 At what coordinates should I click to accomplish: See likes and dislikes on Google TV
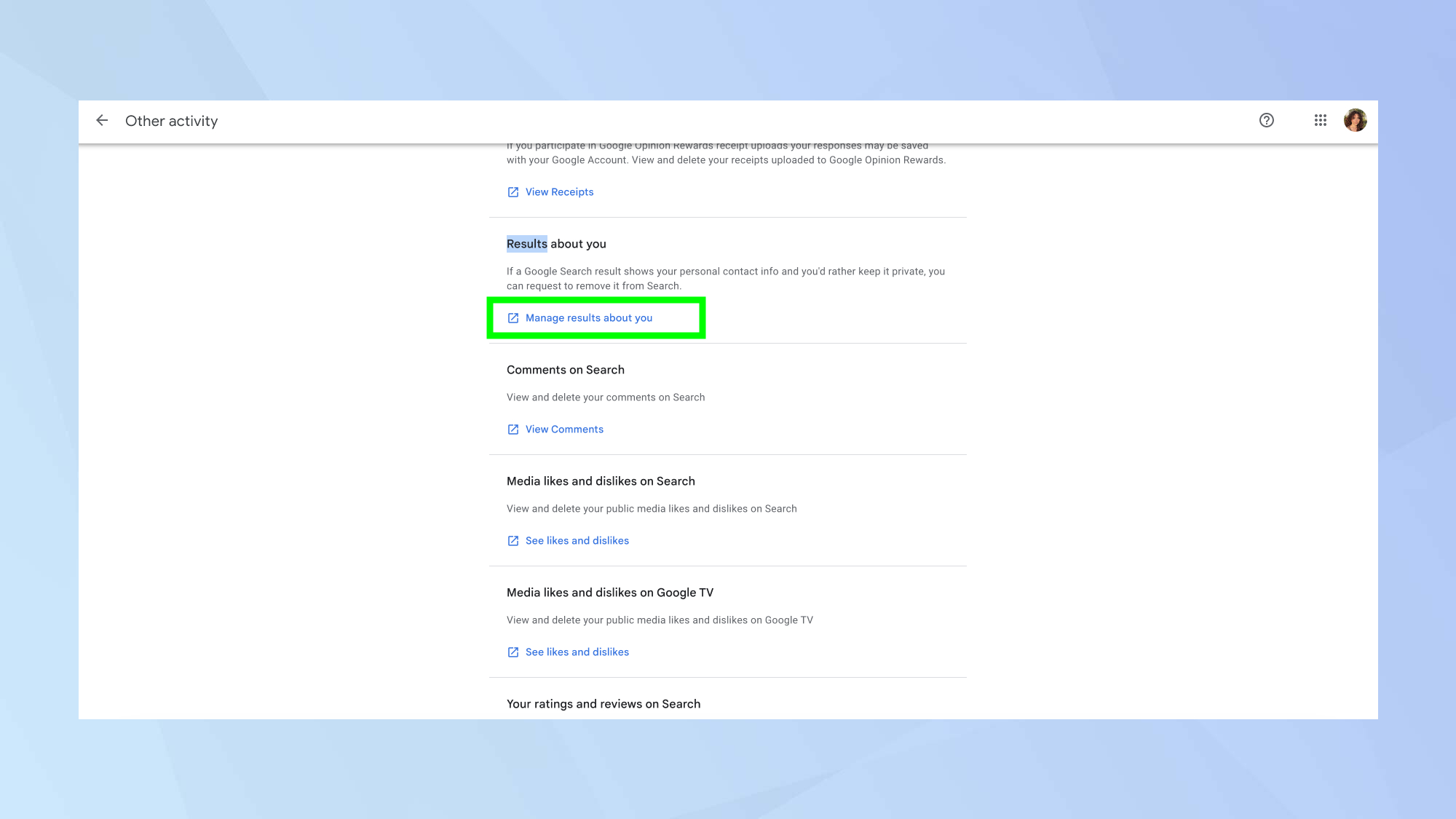tap(577, 652)
